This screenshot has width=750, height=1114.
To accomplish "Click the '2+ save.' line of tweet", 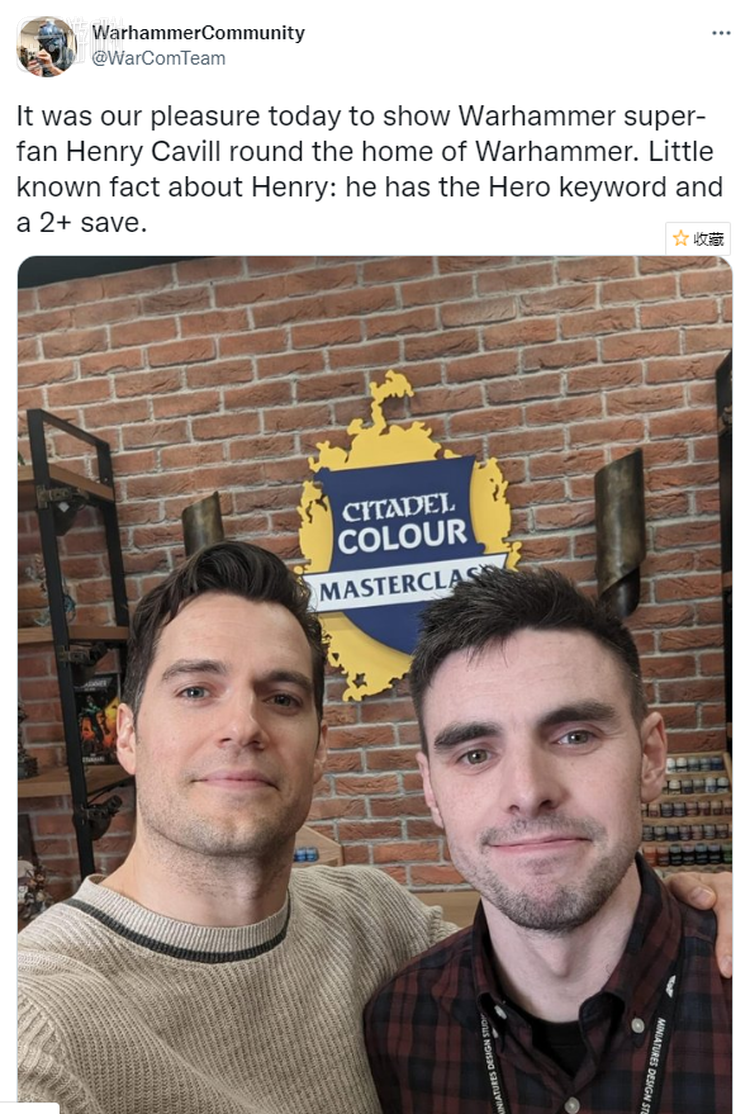I will [82, 222].
